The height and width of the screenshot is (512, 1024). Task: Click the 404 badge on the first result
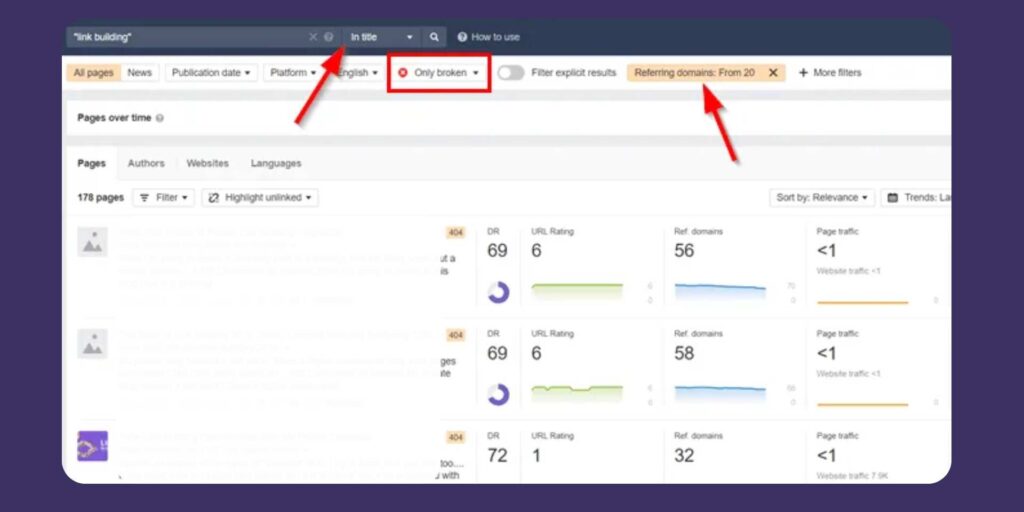pos(455,232)
